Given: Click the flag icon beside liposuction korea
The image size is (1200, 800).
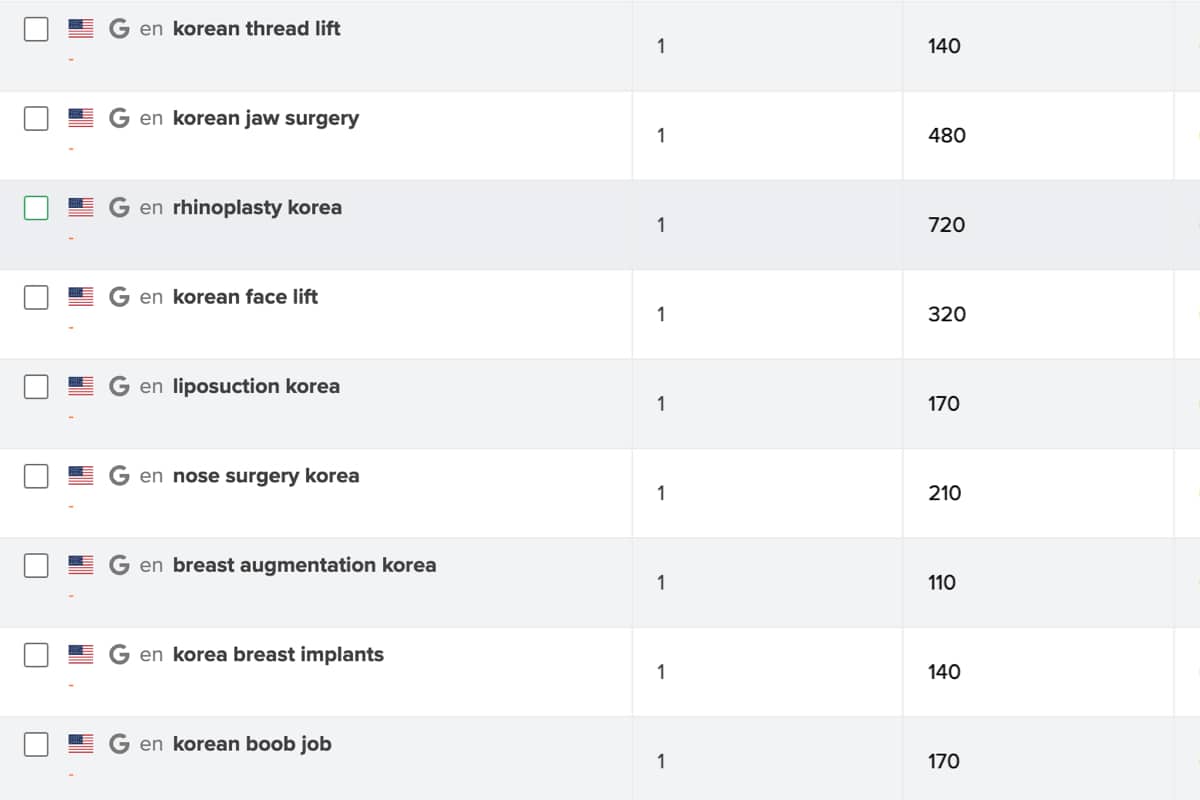Looking at the screenshot, I should 81,386.
